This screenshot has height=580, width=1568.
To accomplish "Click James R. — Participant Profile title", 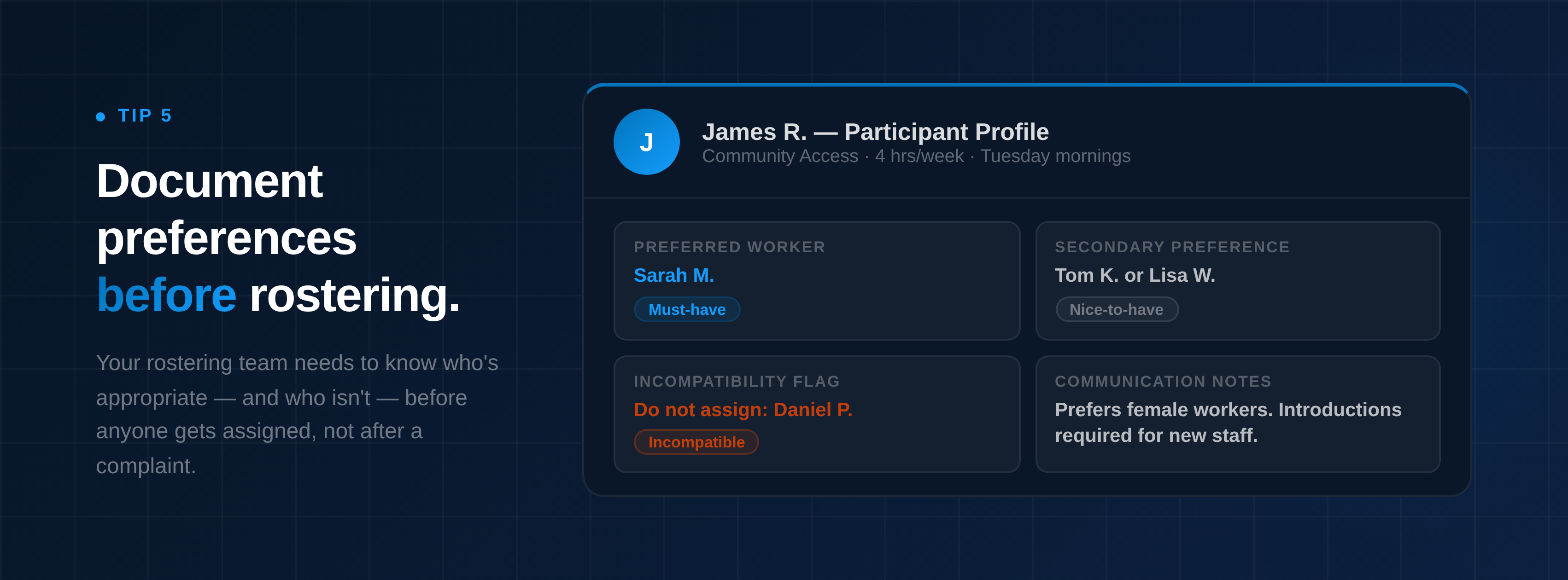I will point(875,132).
